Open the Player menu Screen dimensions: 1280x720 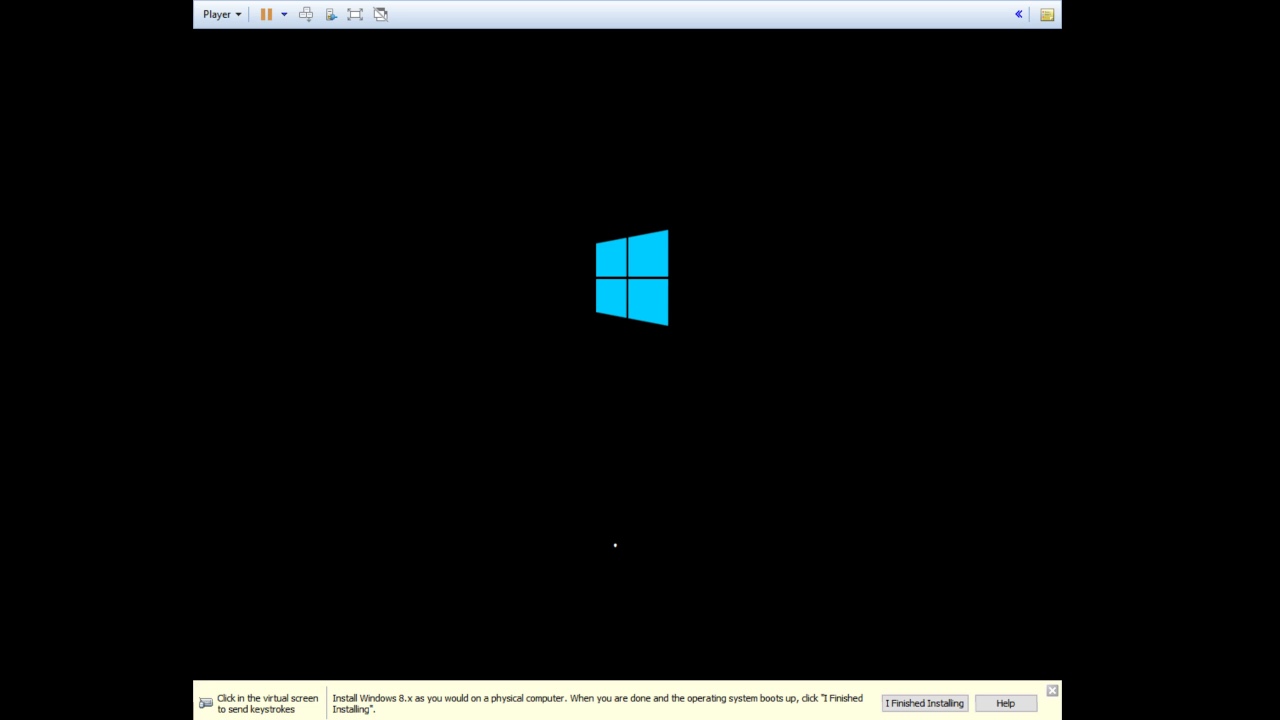[x=221, y=14]
